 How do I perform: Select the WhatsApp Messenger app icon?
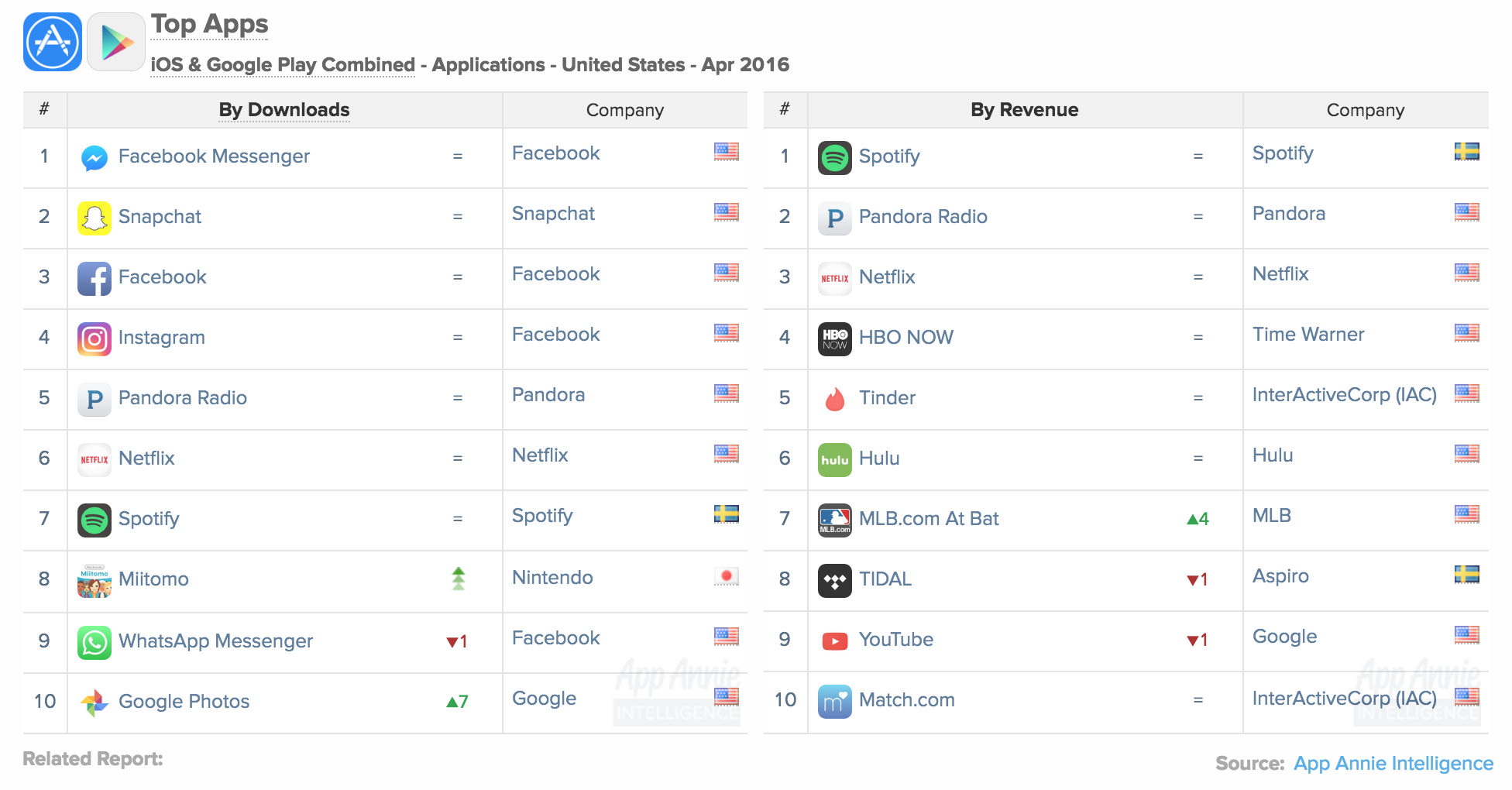tap(94, 643)
